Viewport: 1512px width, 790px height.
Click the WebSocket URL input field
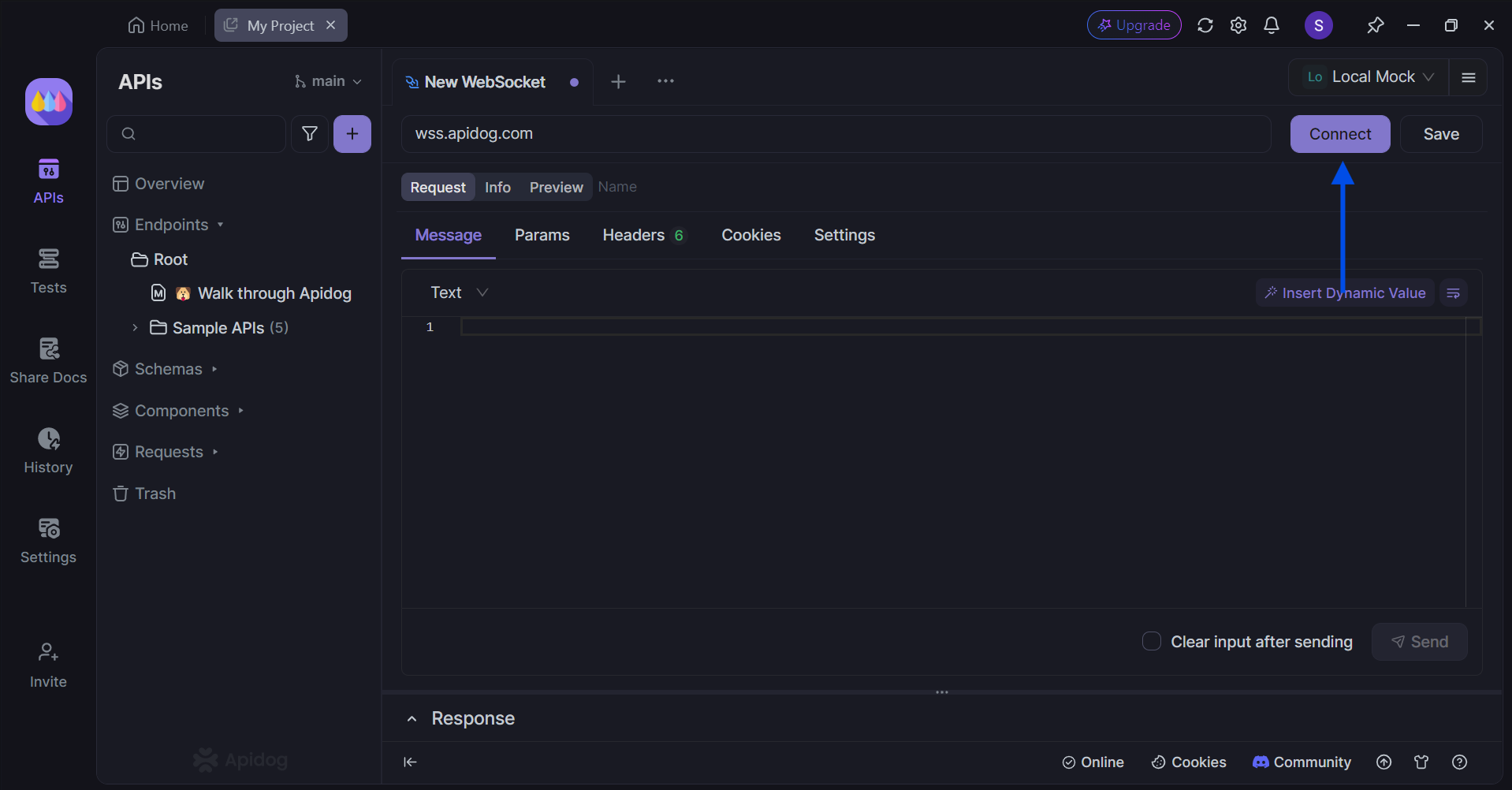(x=836, y=134)
